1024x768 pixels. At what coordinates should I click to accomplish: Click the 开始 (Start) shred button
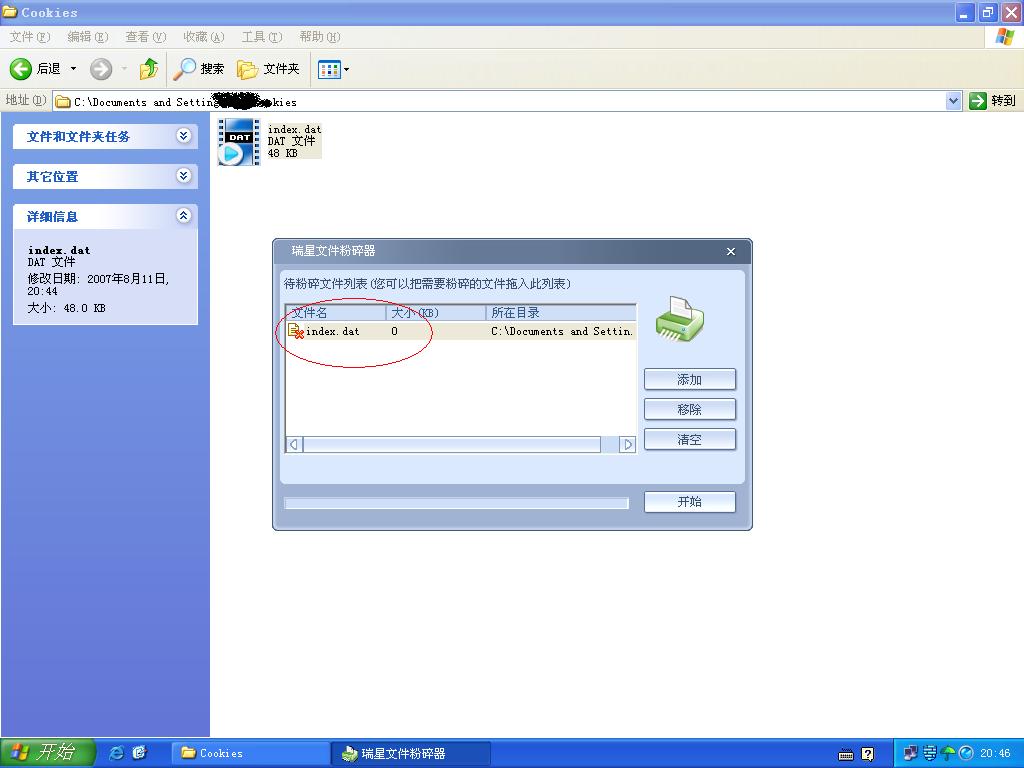690,502
